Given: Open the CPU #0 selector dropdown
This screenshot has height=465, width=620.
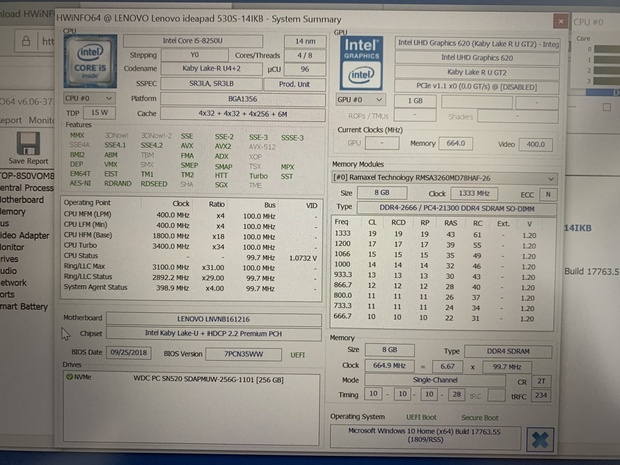Looking at the screenshot, I should 89,98.
